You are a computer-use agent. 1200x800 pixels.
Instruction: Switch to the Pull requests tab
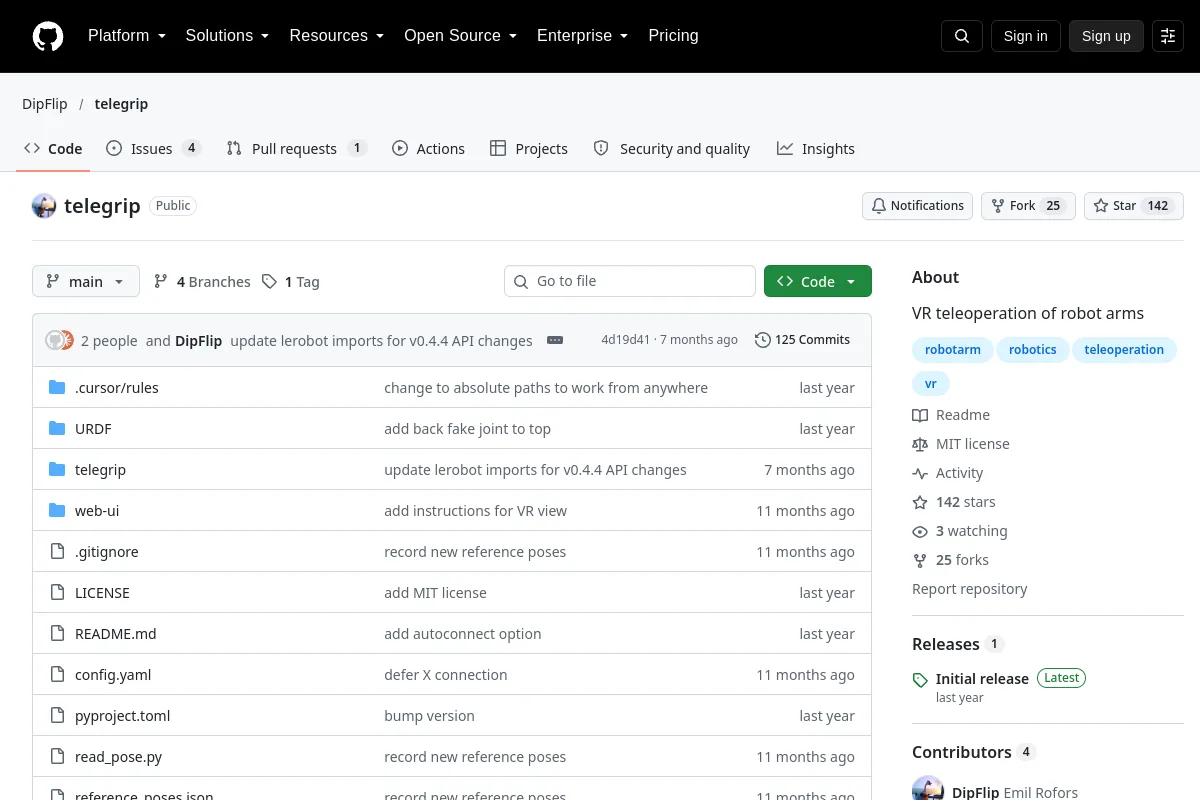tap(296, 148)
